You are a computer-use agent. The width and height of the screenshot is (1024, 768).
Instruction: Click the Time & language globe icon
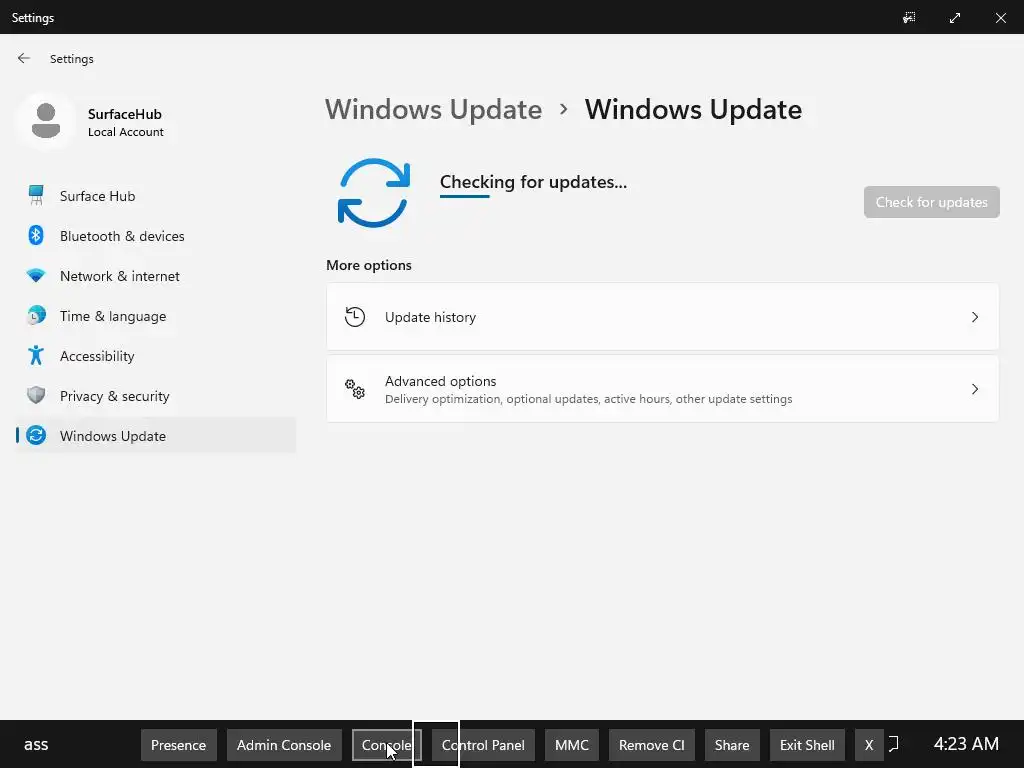click(36, 315)
